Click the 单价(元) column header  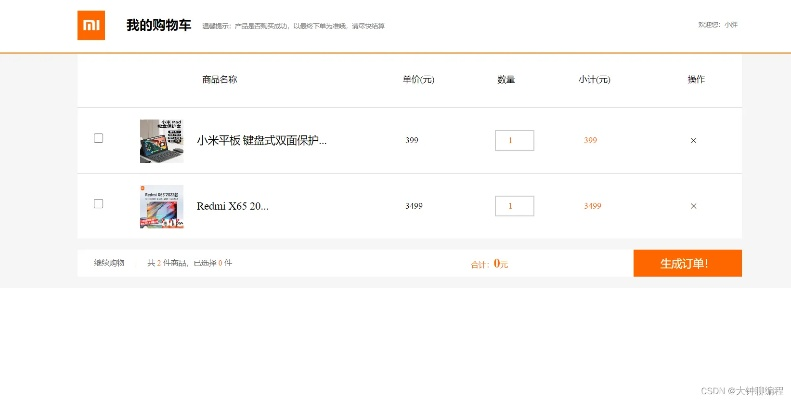(x=418, y=80)
